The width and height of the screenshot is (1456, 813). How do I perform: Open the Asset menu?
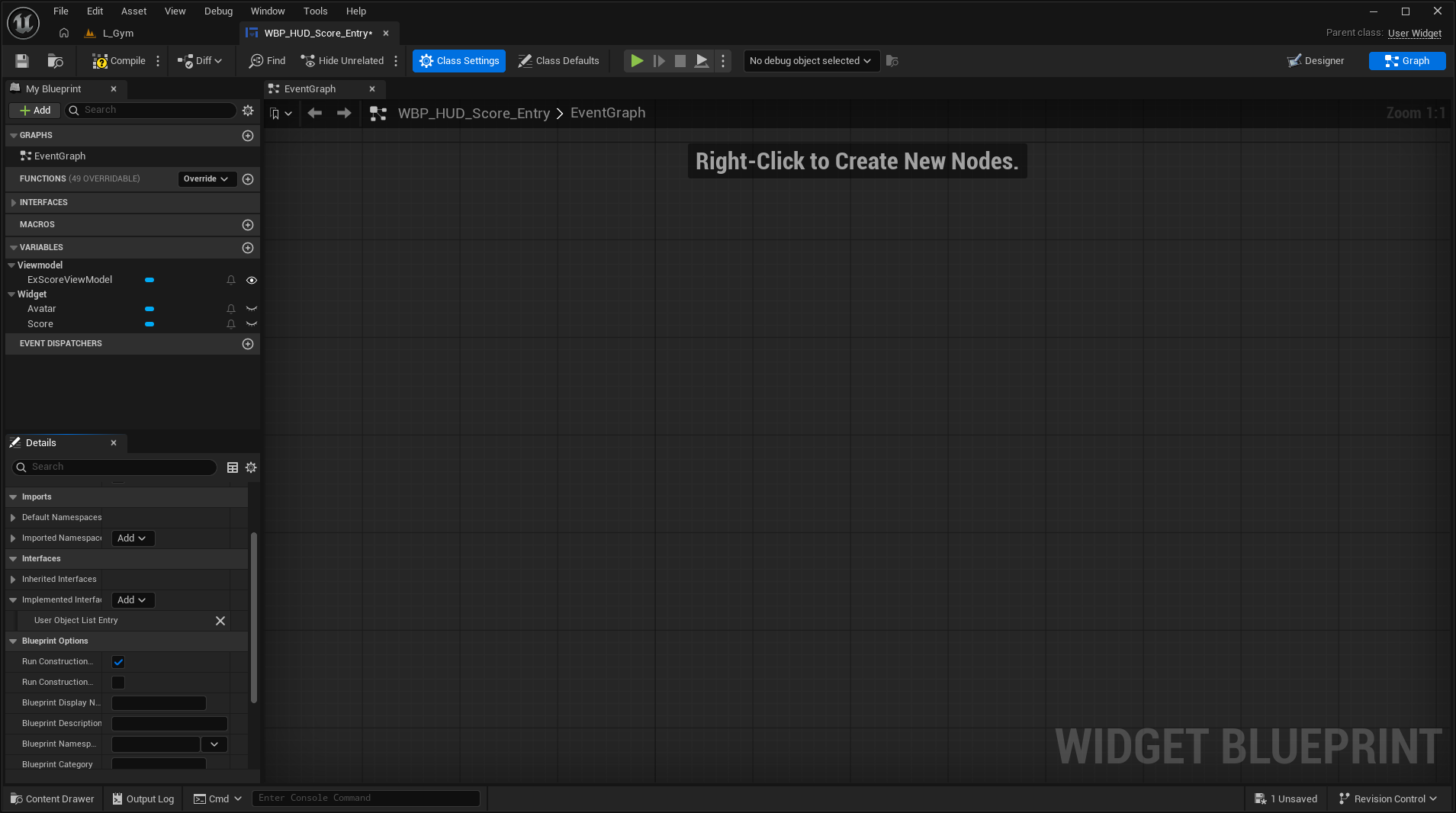[133, 11]
